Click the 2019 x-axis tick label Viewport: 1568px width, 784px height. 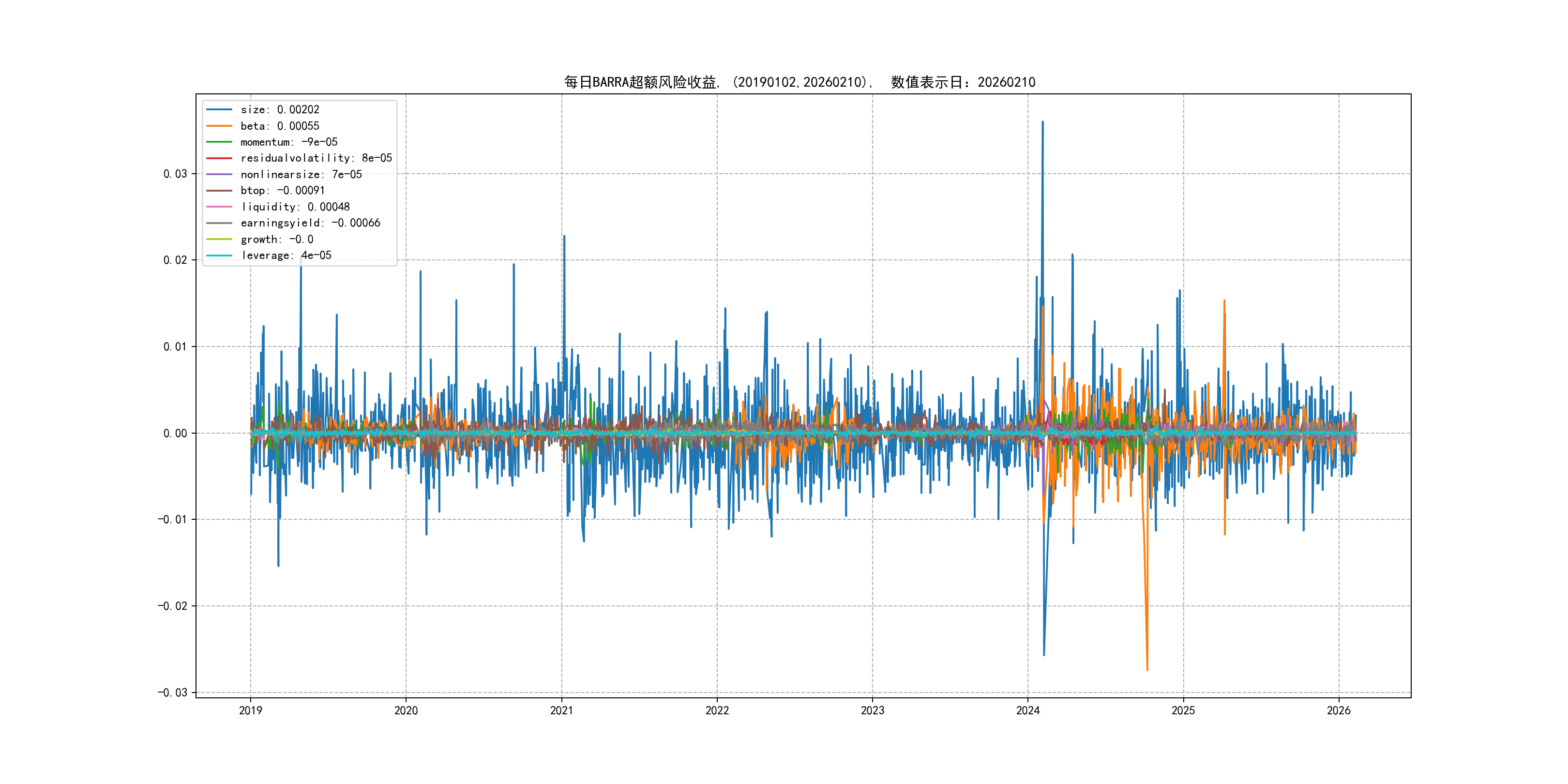pyautogui.click(x=250, y=710)
